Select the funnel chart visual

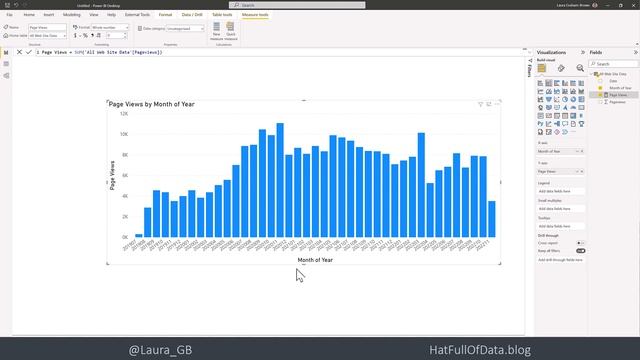click(x=549, y=99)
